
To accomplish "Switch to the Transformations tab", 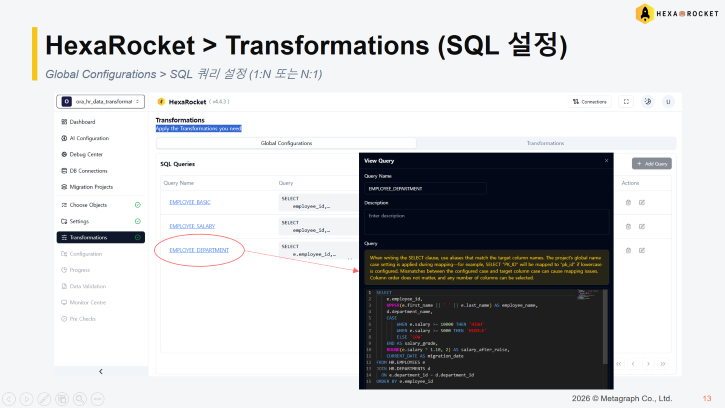I will [x=546, y=143].
